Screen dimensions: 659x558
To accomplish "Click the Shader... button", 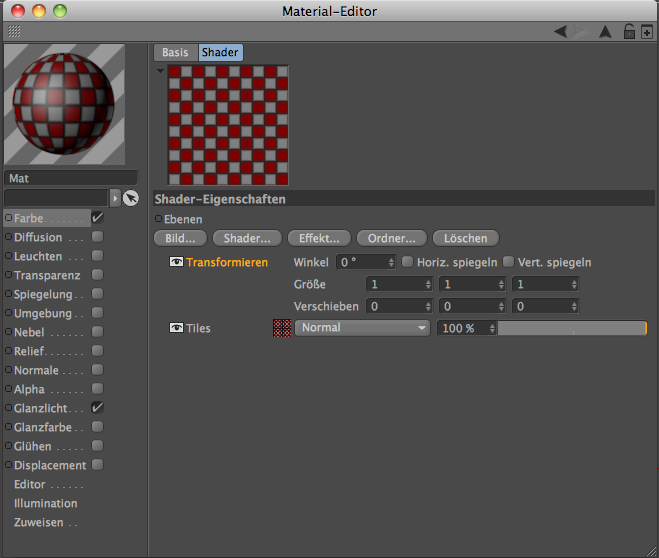I will coord(247,238).
